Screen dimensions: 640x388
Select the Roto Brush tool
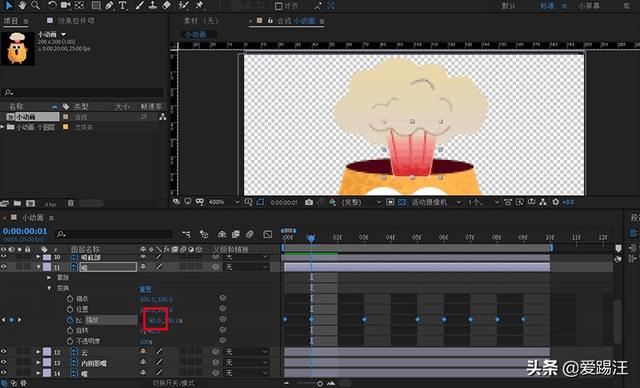coord(183,5)
